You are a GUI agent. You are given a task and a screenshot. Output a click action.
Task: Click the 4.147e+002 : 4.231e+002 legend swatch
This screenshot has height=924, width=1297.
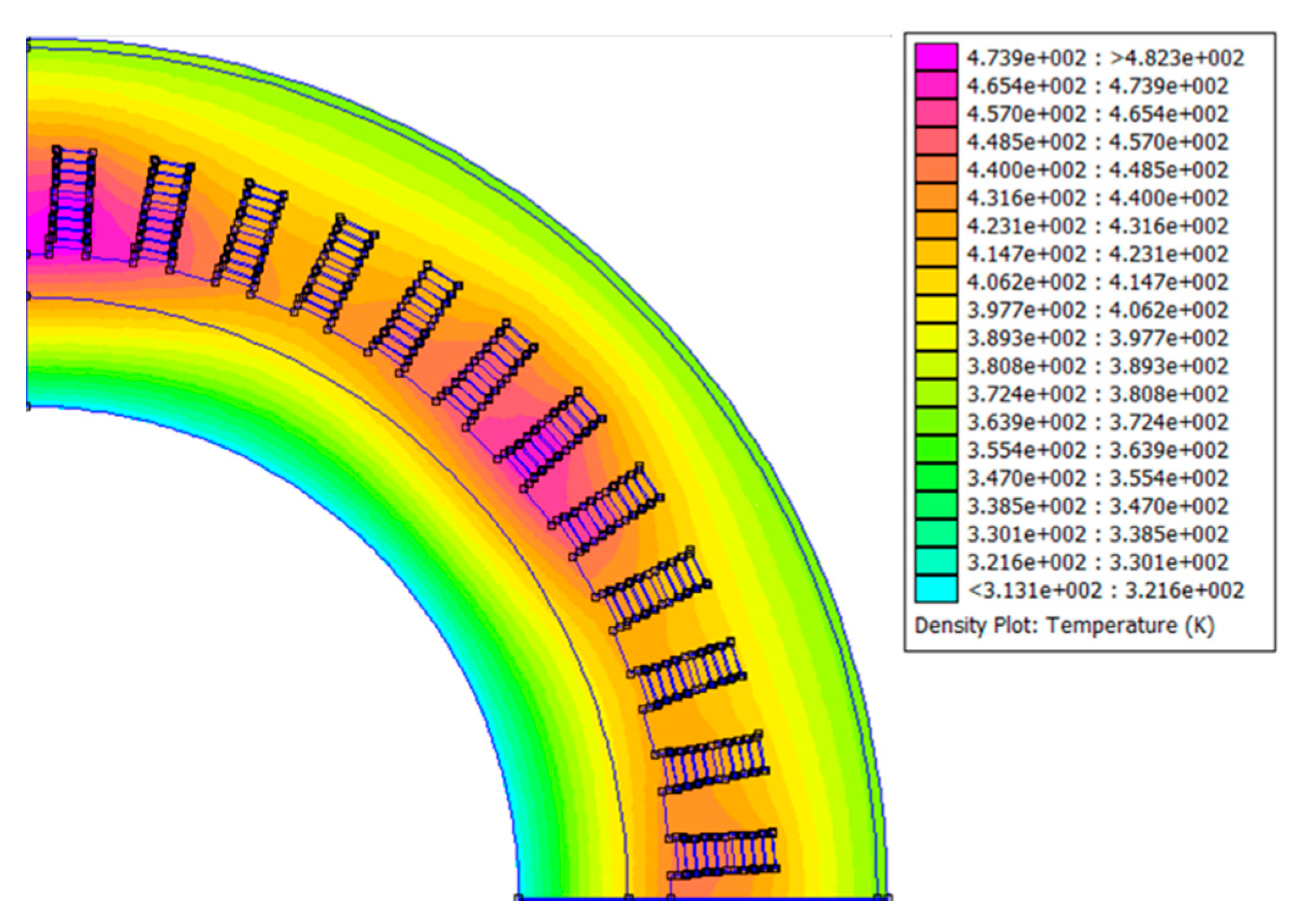point(935,254)
